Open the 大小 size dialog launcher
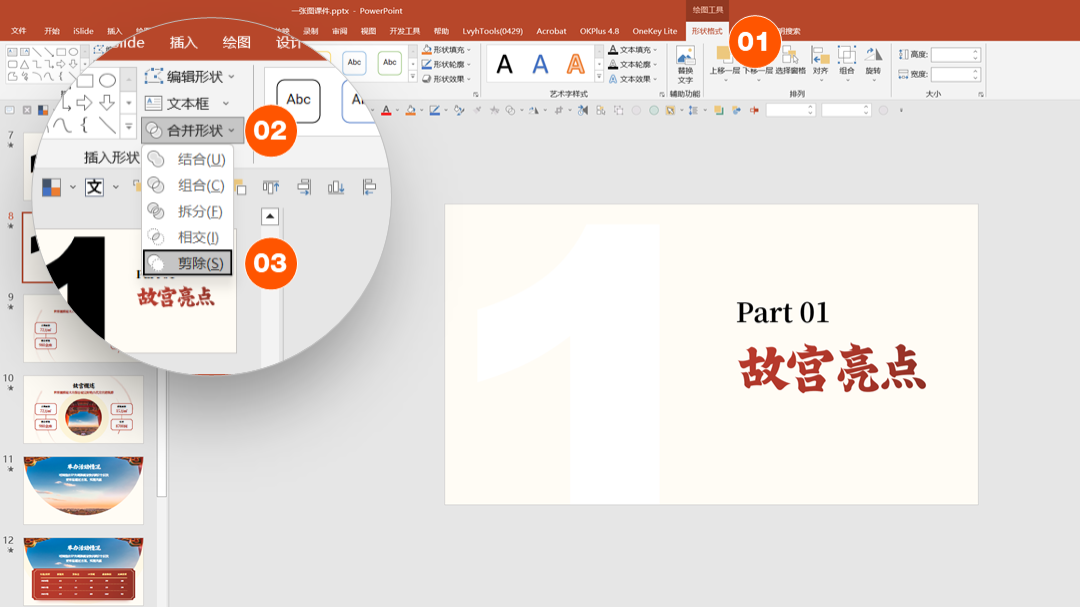 (981, 94)
